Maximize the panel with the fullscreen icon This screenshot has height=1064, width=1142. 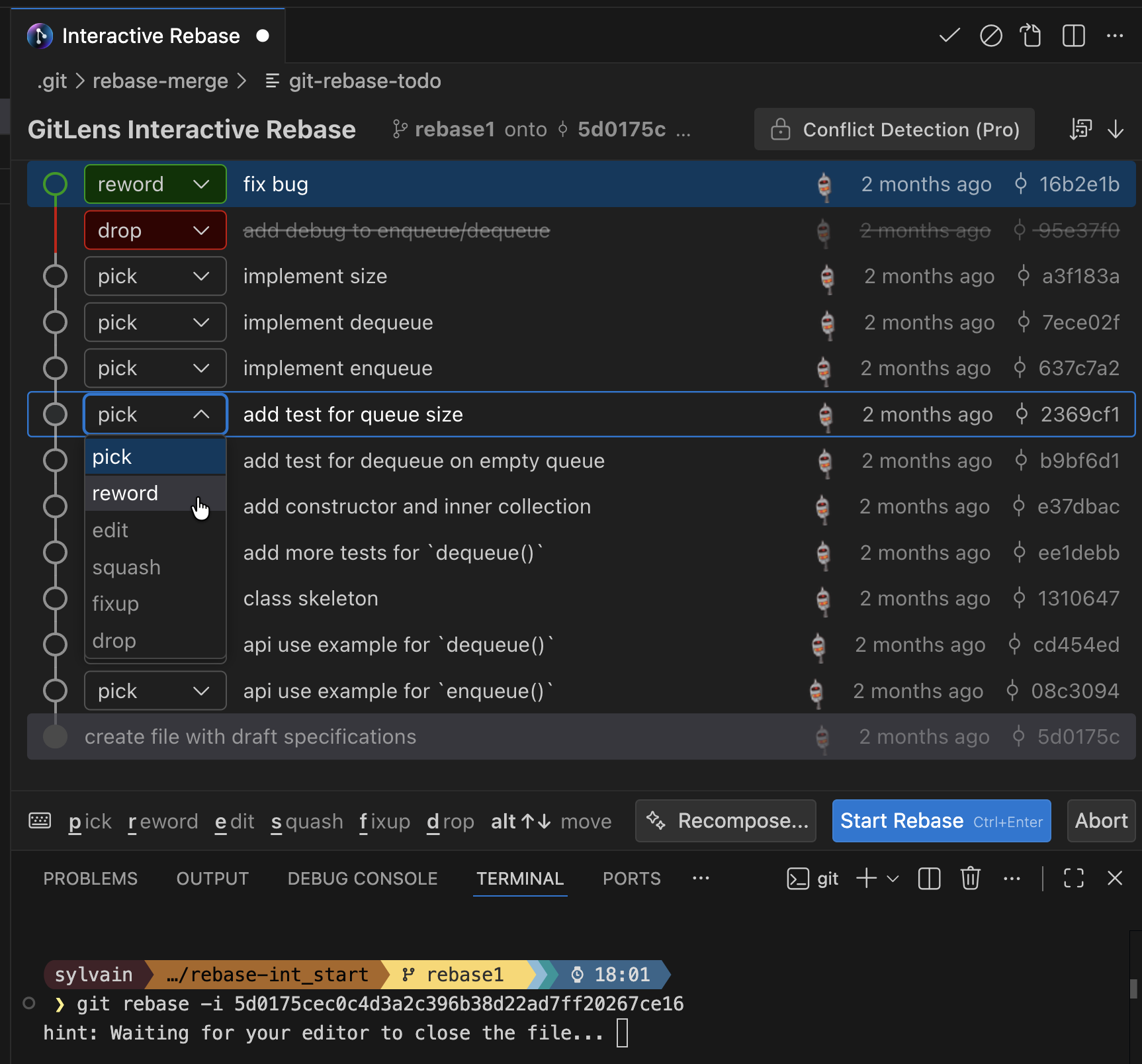click(x=1073, y=878)
